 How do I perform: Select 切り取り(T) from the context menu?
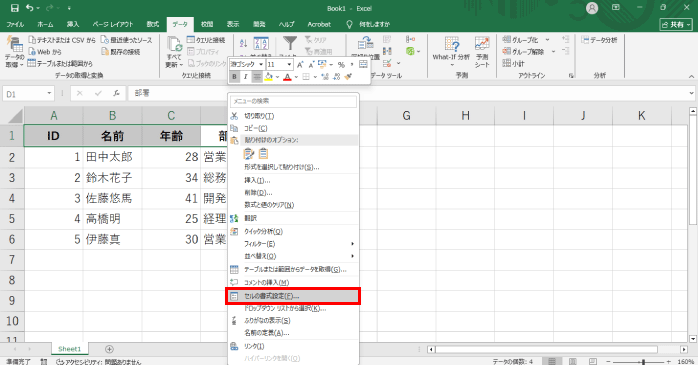tap(293, 116)
